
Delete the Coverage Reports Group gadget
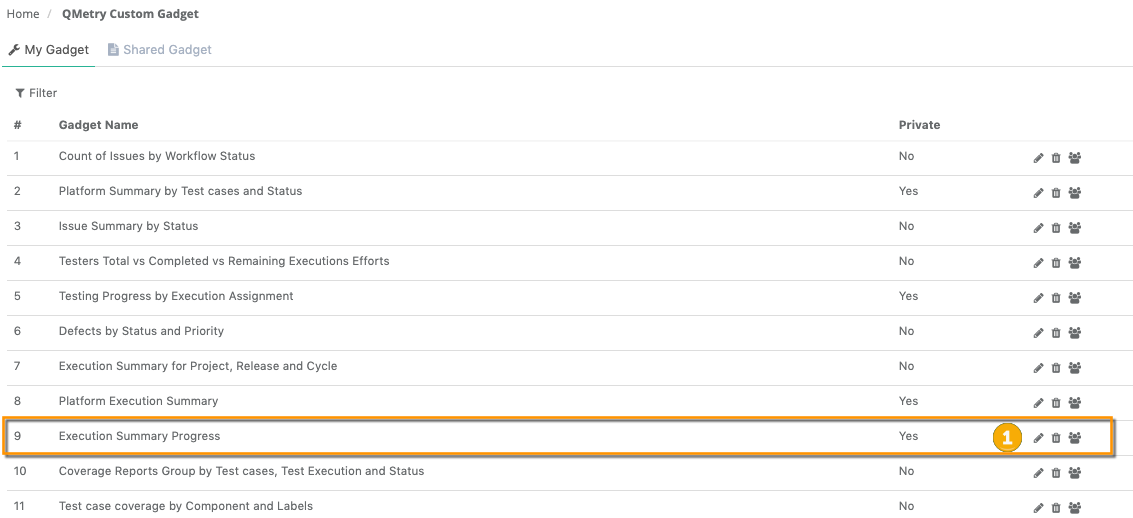1056,473
